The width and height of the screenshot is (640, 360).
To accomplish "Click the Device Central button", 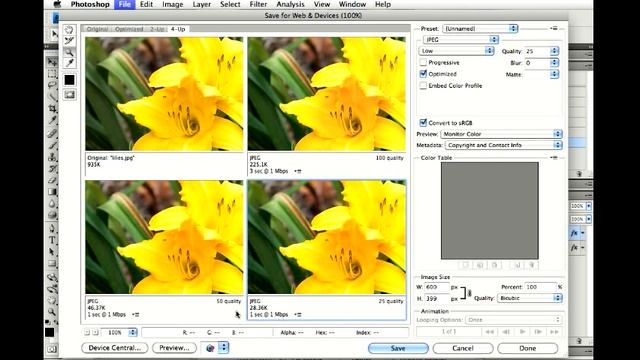I will pos(115,348).
